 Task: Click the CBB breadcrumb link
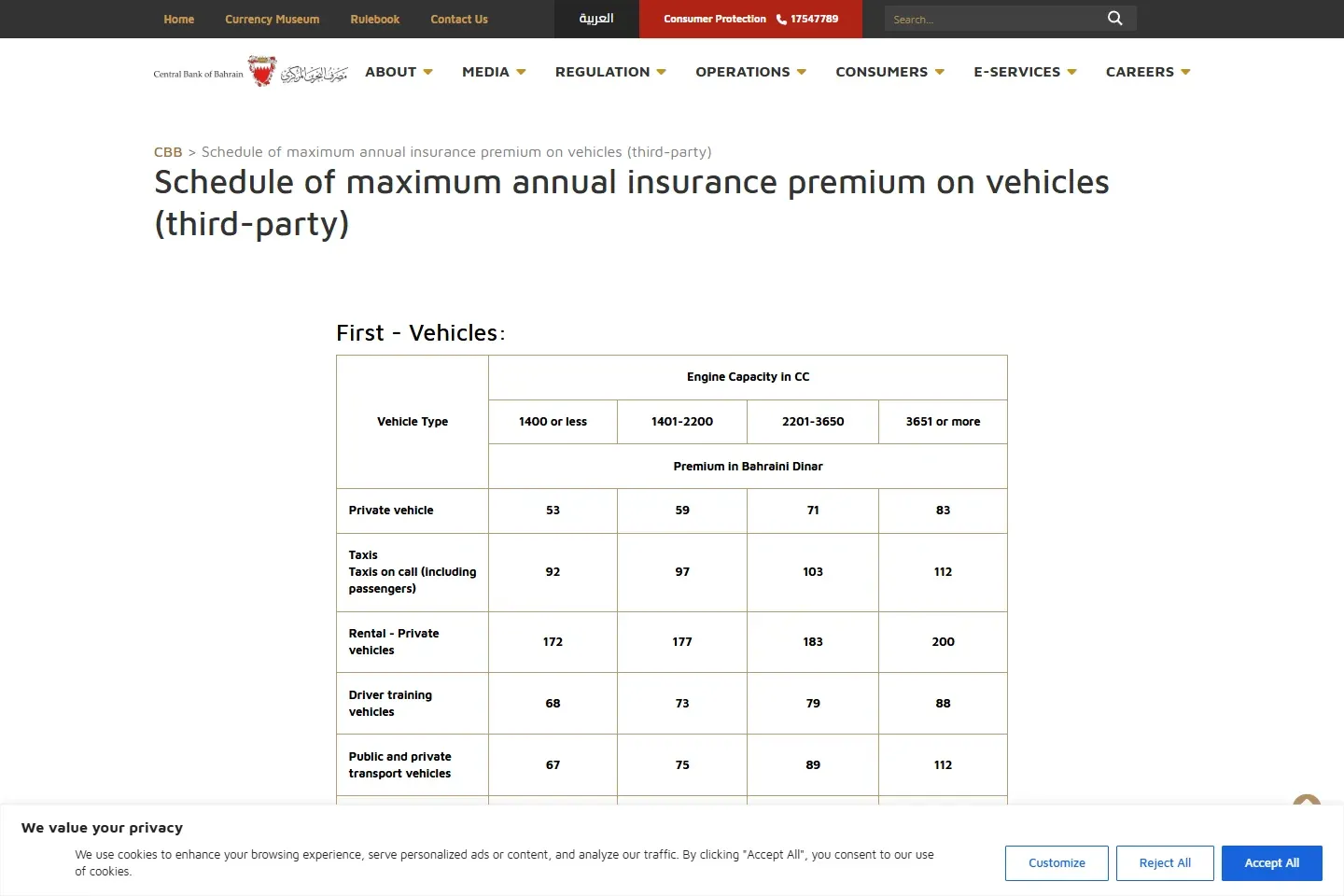point(168,152)
